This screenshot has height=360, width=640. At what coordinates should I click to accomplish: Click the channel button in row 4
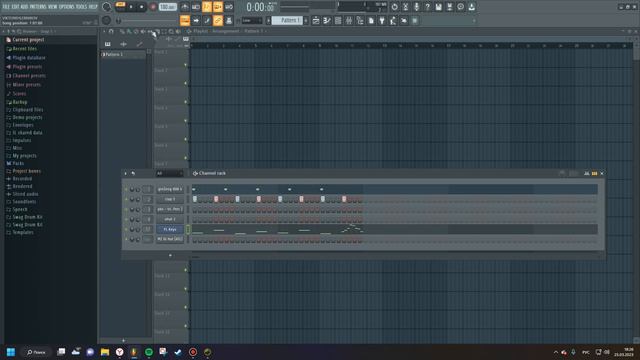[170, 219]
